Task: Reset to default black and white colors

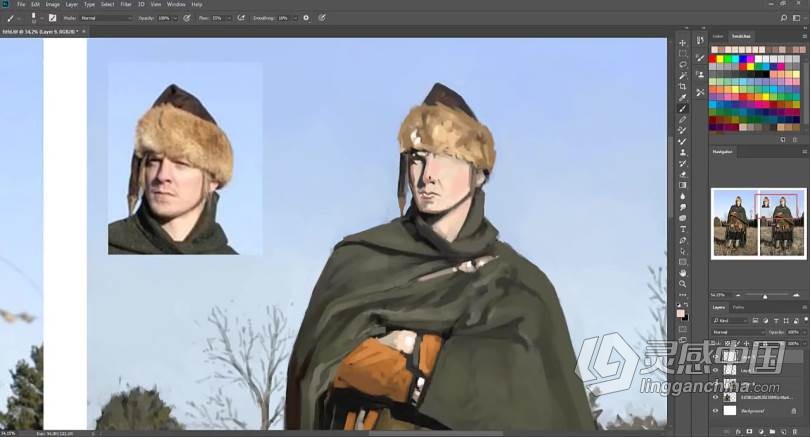Action: pos(679,305)
